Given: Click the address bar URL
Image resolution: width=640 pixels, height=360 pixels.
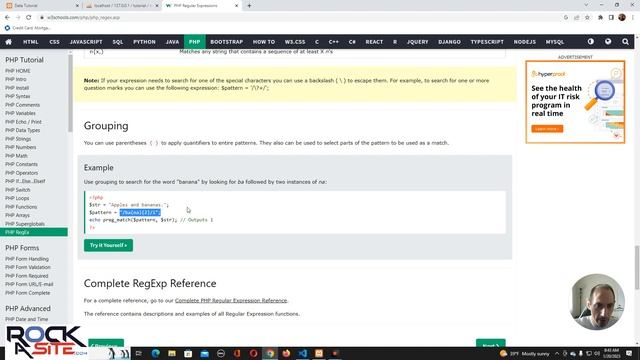Looking at the screenshot, I should tap(84, 18).
